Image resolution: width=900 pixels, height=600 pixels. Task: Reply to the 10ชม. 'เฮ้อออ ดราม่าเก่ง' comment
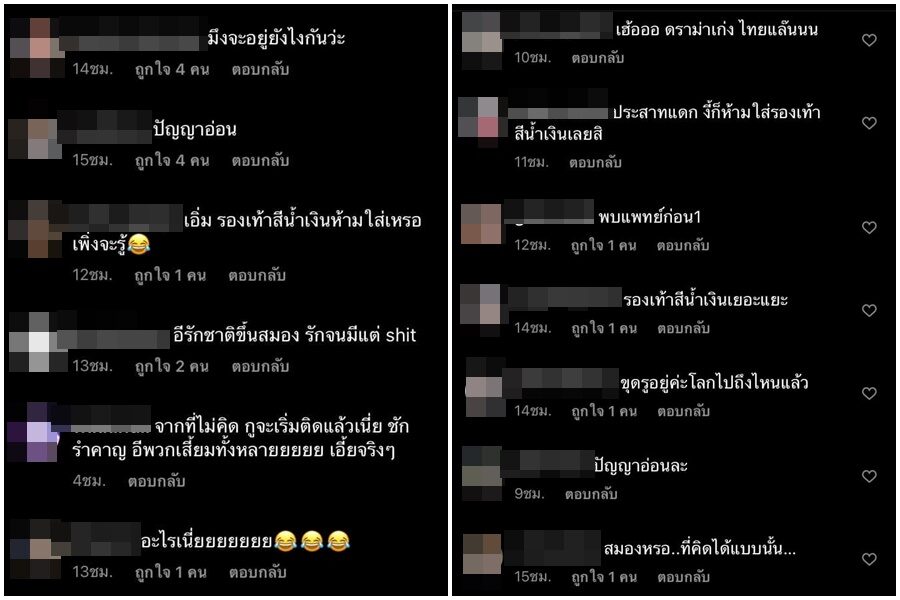(x=598, y=57)
